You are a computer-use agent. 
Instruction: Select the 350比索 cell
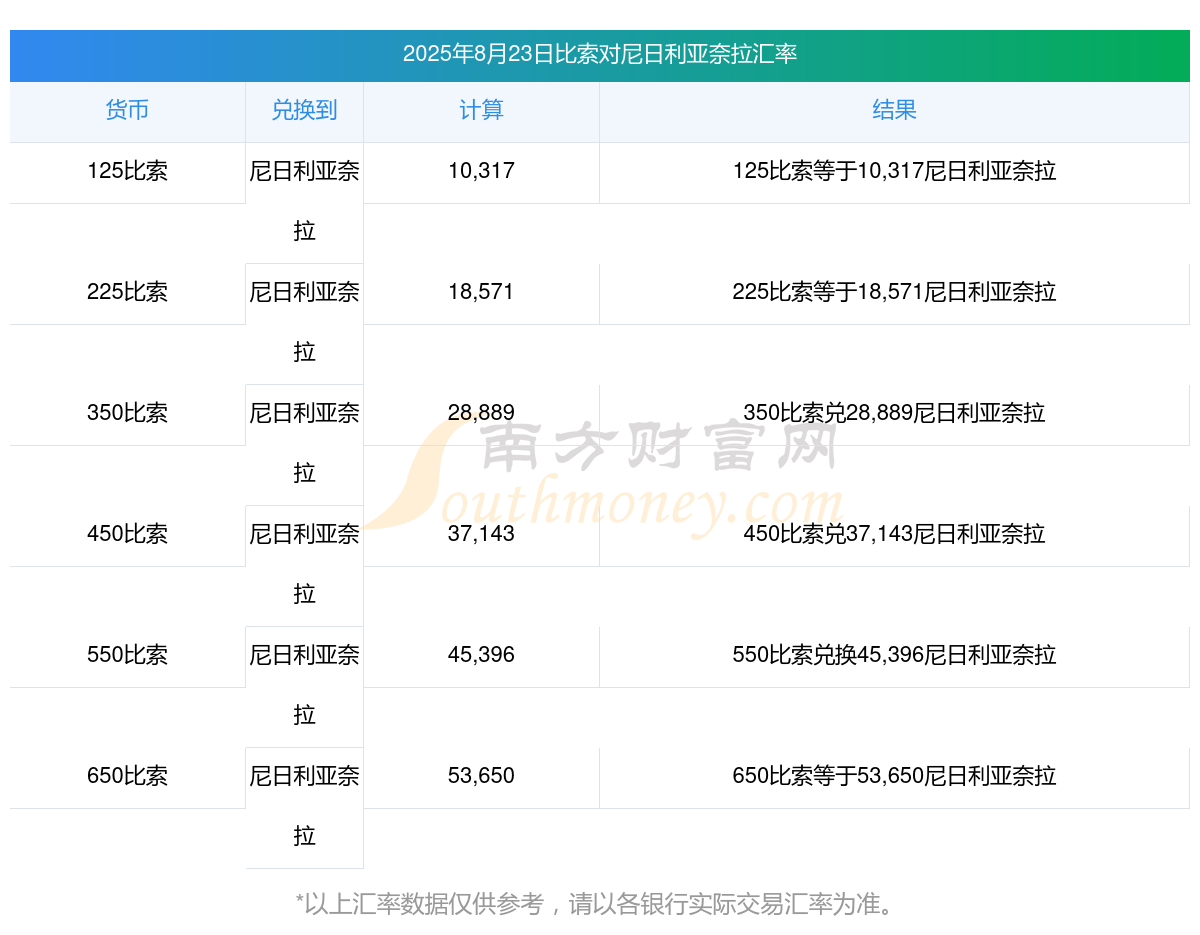tap(127, 413)
